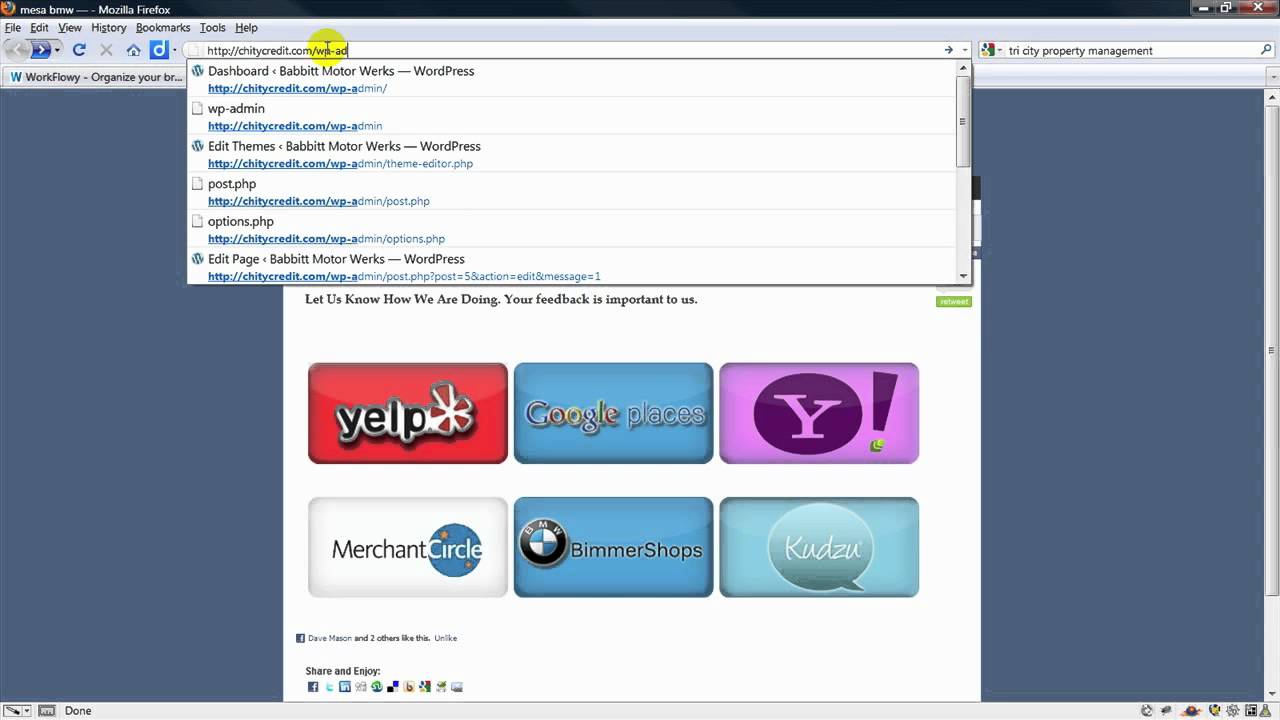Open the Tools menu
Screen dimensions: 1280x720
[x=212, y=28]
